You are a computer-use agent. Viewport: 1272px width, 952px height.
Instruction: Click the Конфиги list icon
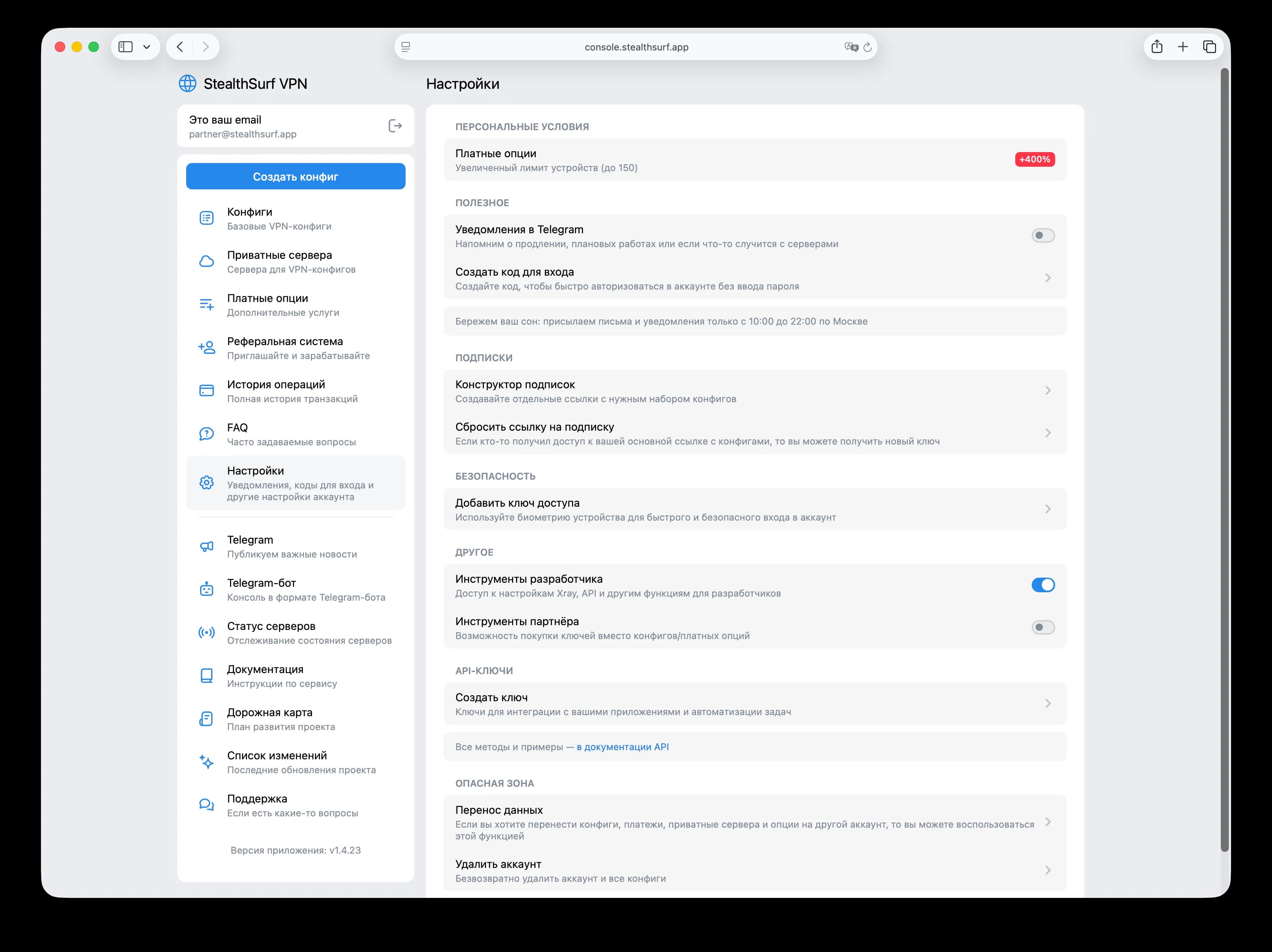point(206,219)
